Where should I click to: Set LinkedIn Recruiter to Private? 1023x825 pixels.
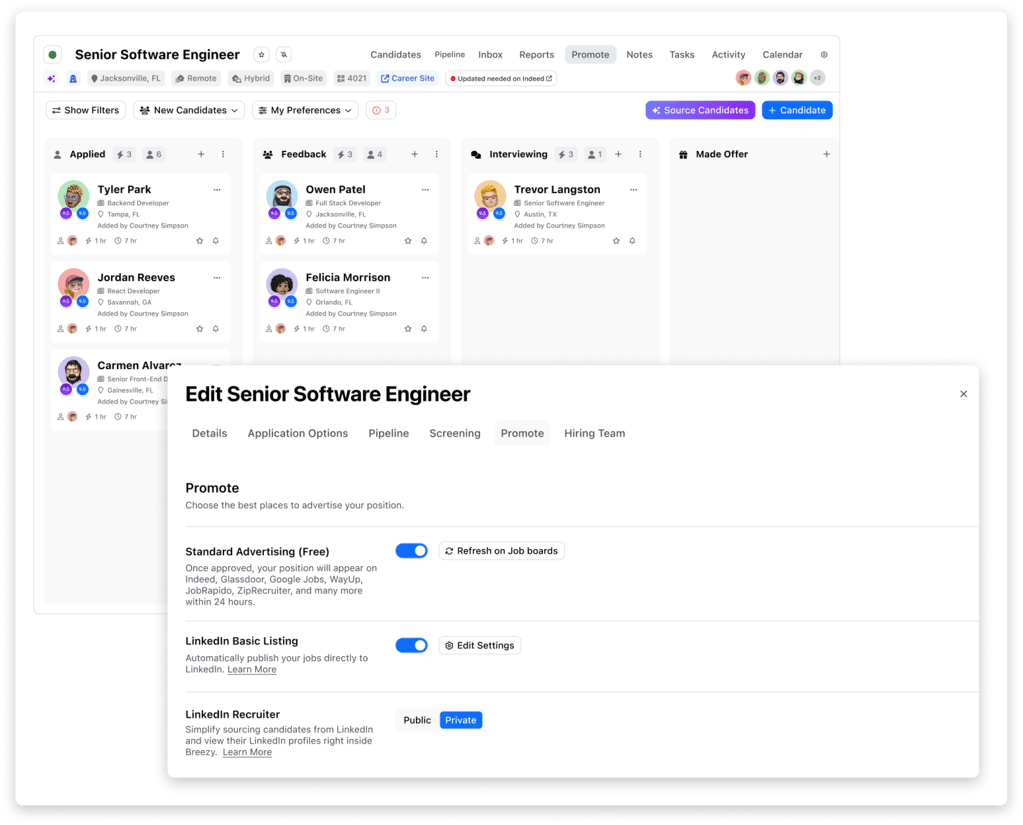pos(461,720)
